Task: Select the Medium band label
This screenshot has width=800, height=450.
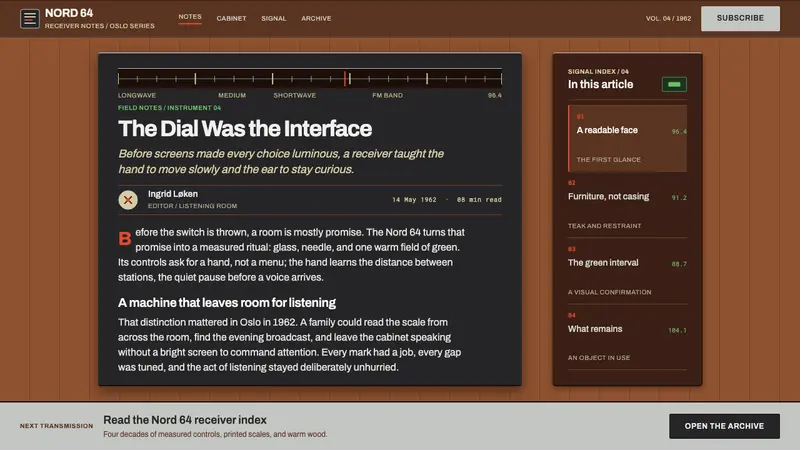Action: click(x=232, y=95)
